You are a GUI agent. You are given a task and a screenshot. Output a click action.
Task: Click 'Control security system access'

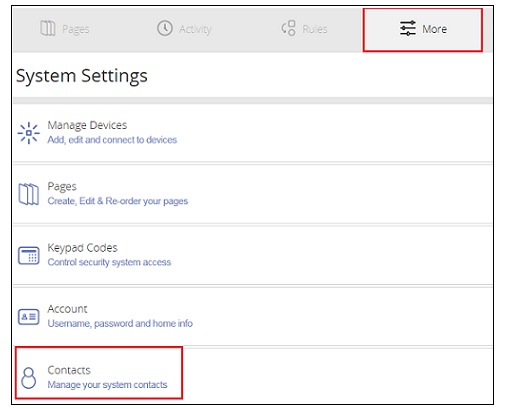coord(109,262)
